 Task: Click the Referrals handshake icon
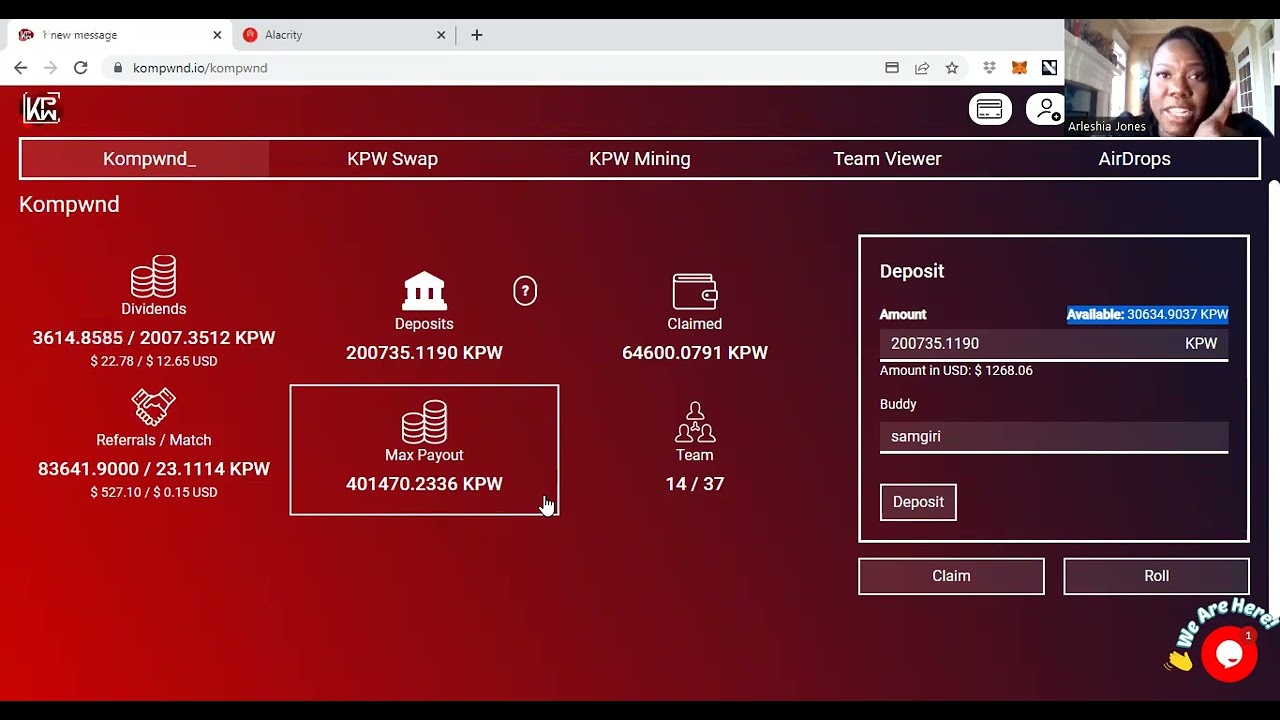(154, 407)
